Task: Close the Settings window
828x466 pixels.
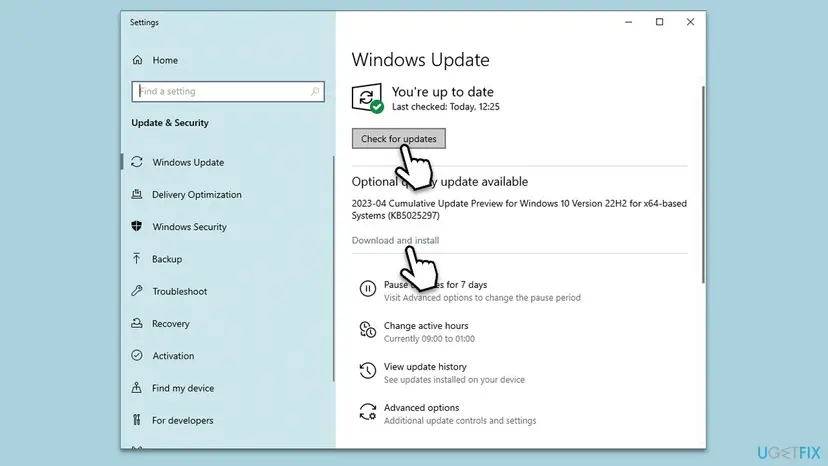Action: (690, 22)
